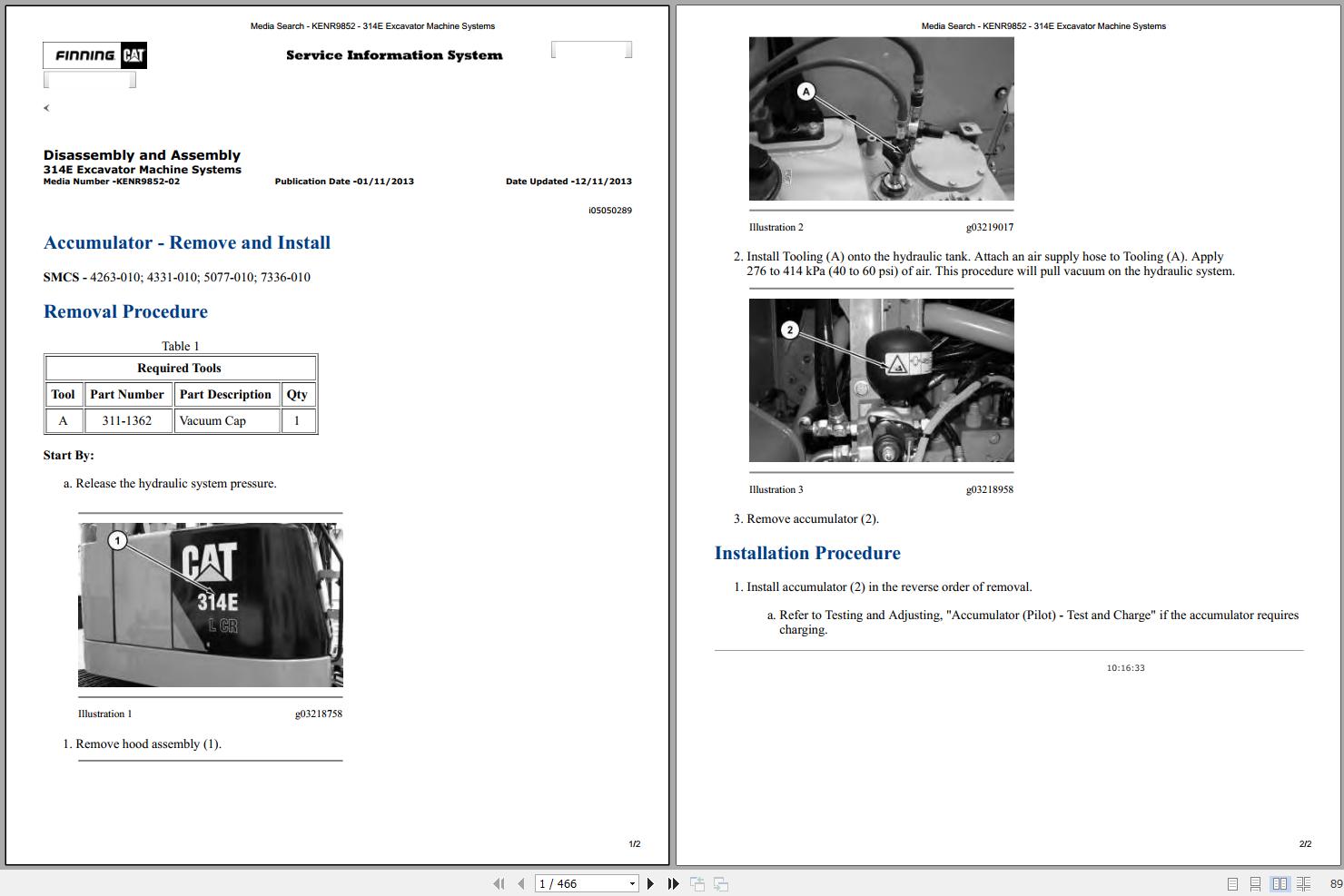Click the Finning CAT logo
Screen dimensions: 1344x896
click(94, 55)
